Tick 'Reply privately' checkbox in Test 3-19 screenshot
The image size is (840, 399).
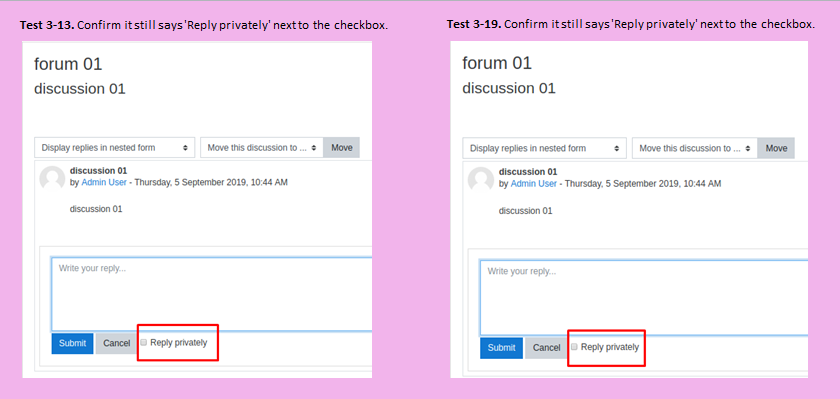pos(574,347)
